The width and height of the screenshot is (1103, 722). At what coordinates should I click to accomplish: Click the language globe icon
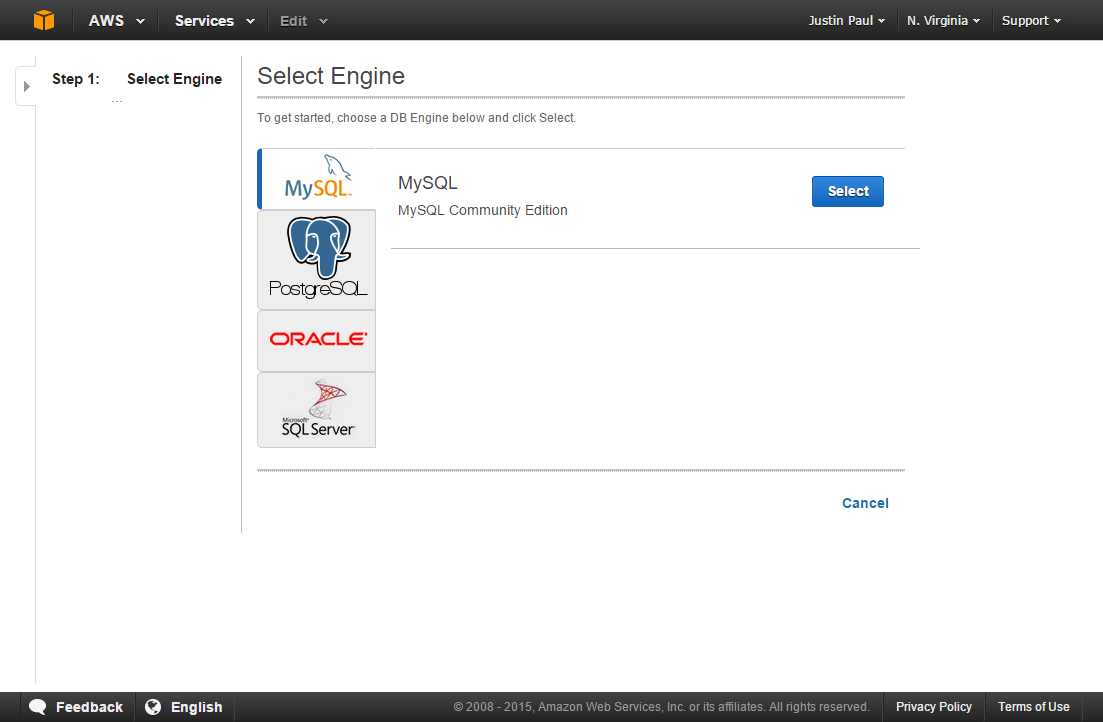point(153,707)
